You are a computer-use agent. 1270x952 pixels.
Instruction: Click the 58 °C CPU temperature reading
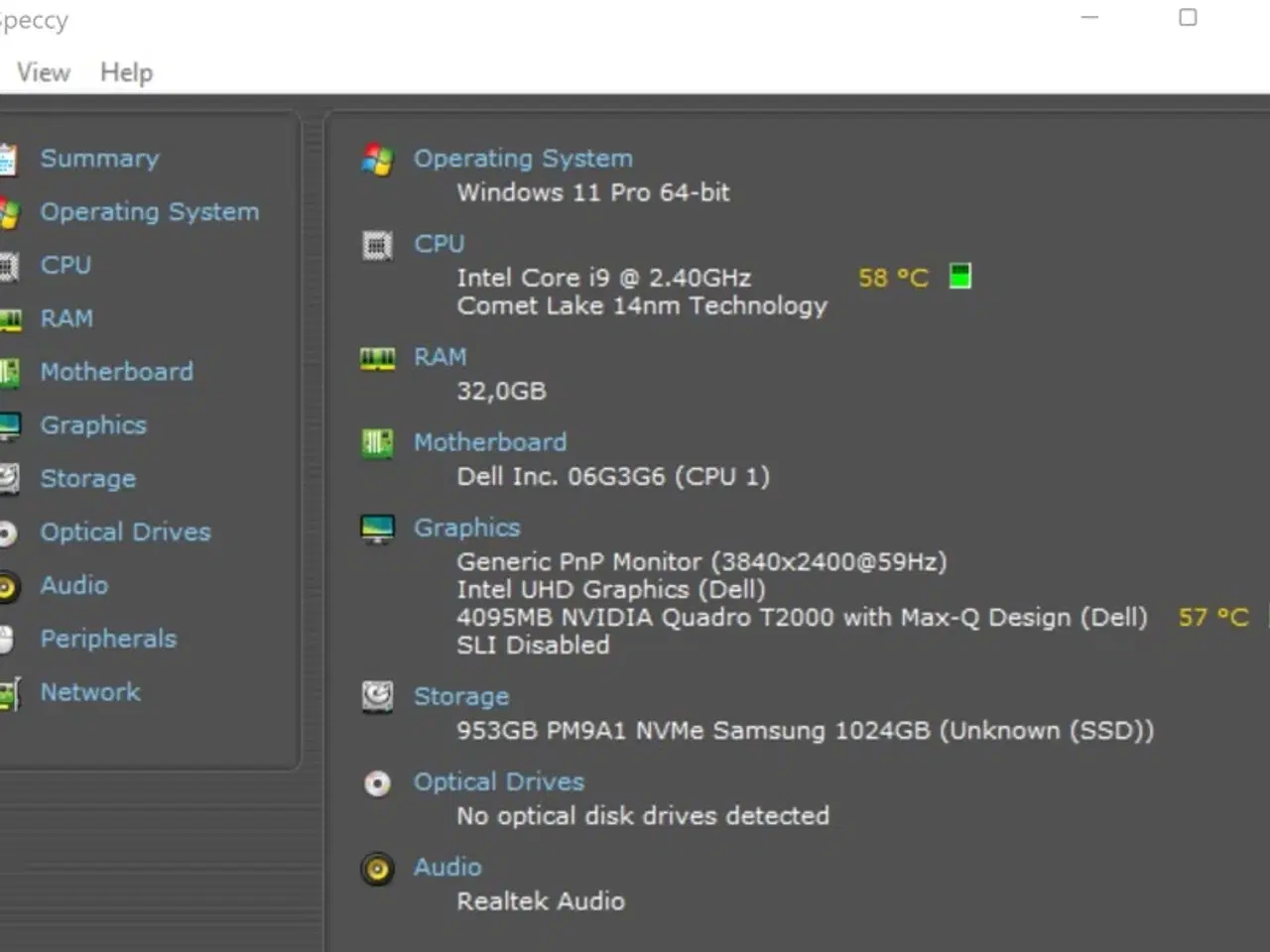893,278
